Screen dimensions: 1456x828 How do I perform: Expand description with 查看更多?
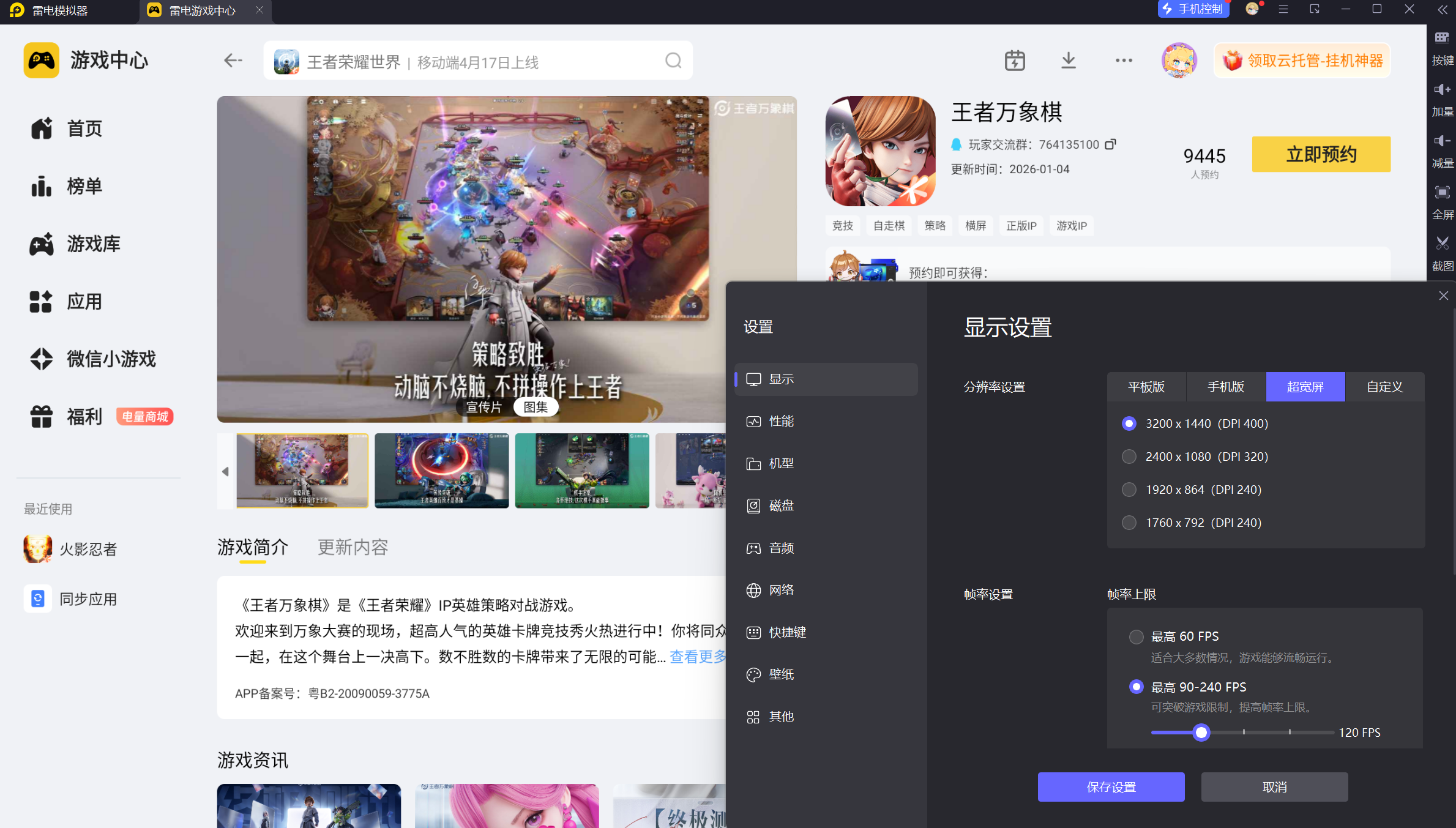click(x=698, y=657)
